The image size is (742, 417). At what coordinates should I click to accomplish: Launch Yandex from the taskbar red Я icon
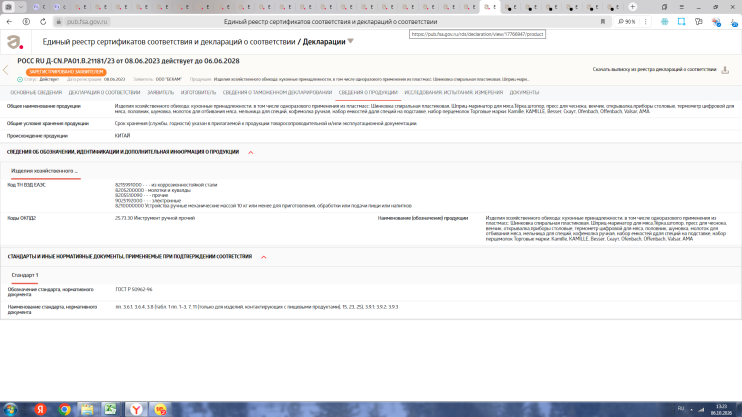(41, 409)
